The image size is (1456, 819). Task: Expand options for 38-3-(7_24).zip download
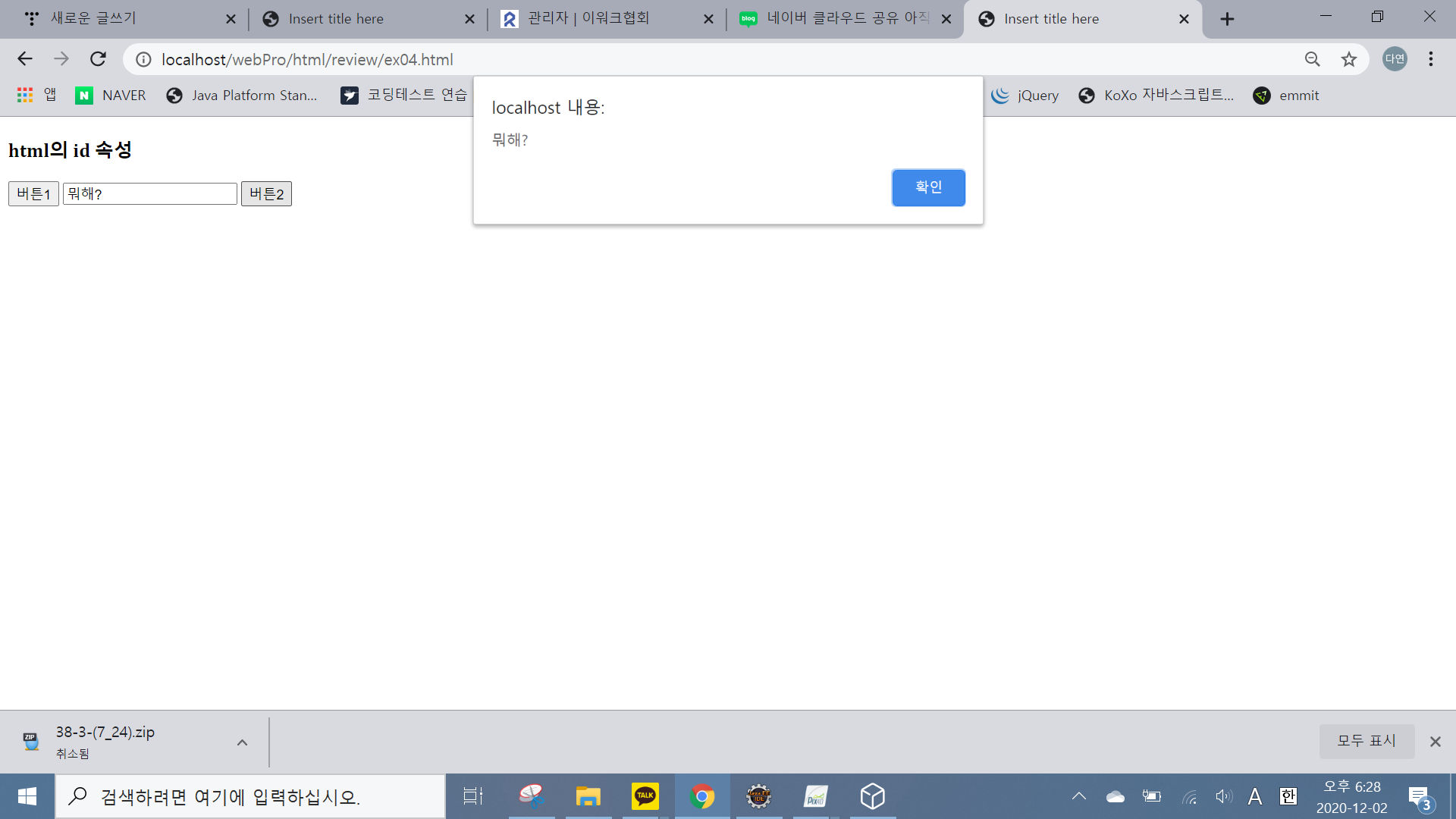point(242,742)
